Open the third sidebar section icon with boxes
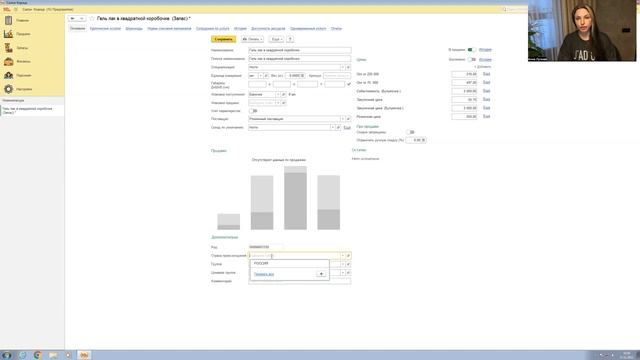 9,48
